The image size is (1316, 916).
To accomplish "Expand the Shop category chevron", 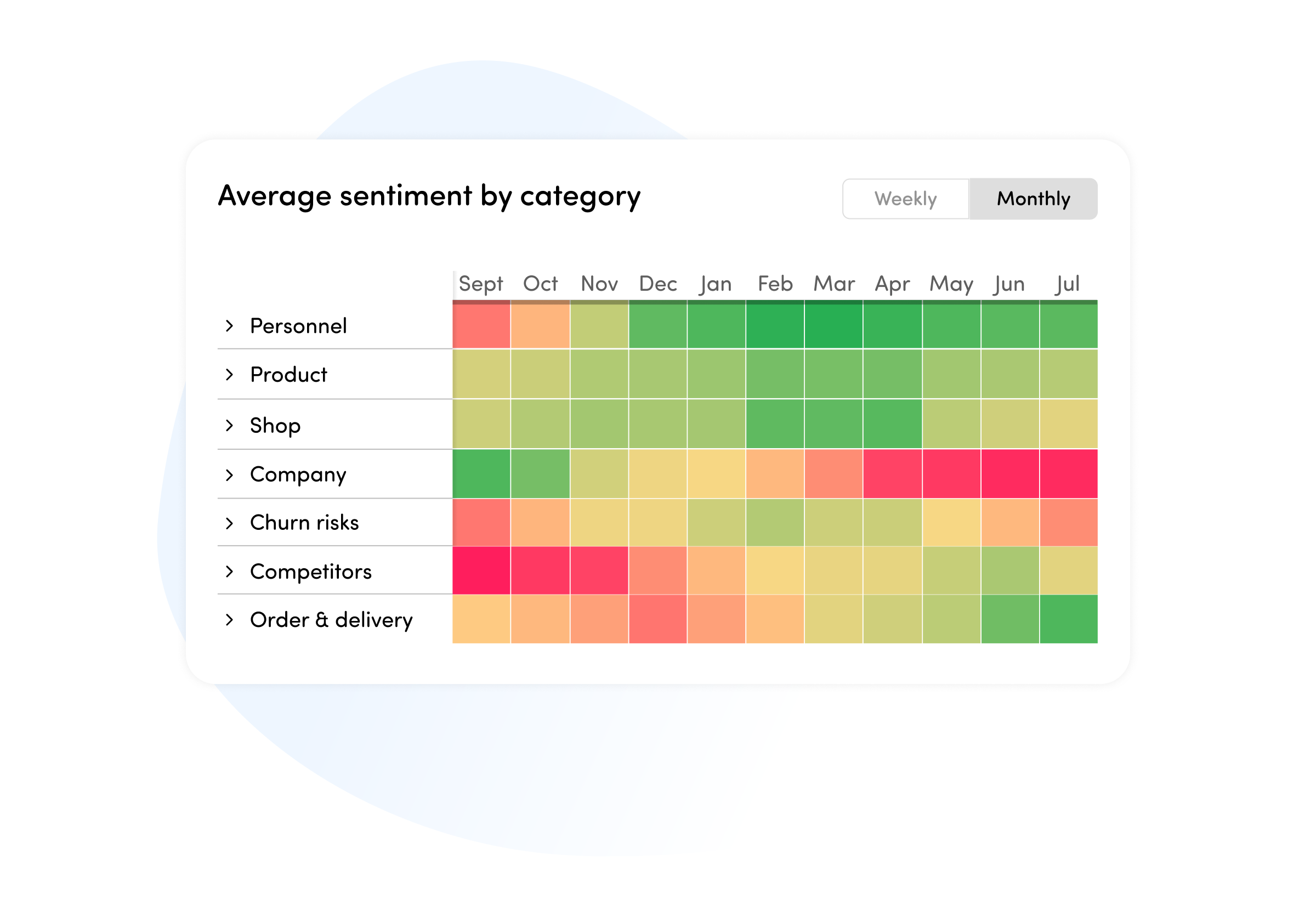I will coord(230,425).
